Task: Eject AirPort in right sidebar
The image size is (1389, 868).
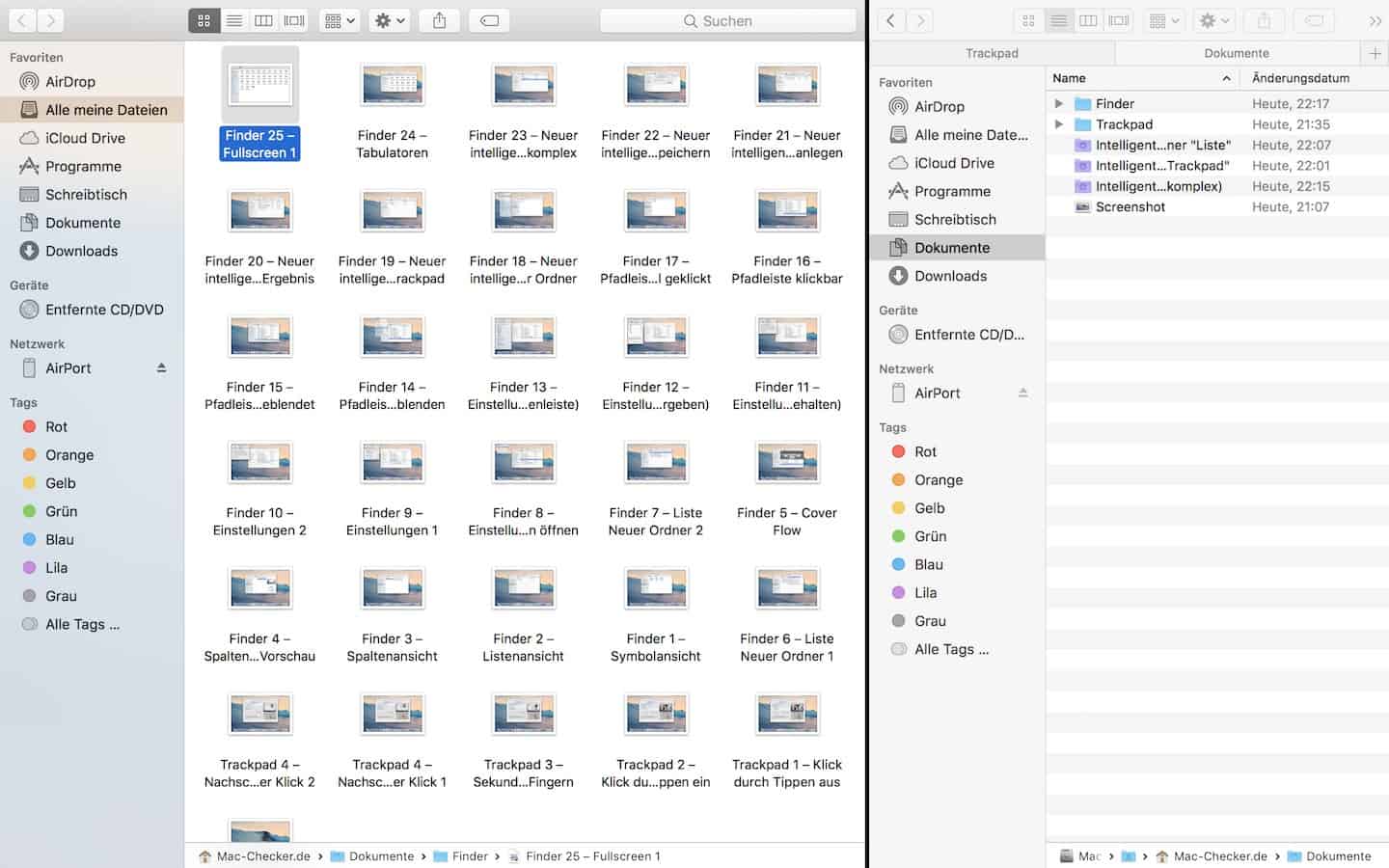Action: (1022, 393)
